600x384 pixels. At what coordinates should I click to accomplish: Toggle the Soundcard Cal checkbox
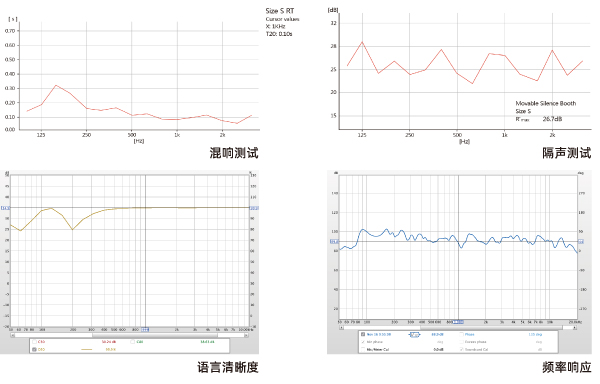(x=461, y=349)
